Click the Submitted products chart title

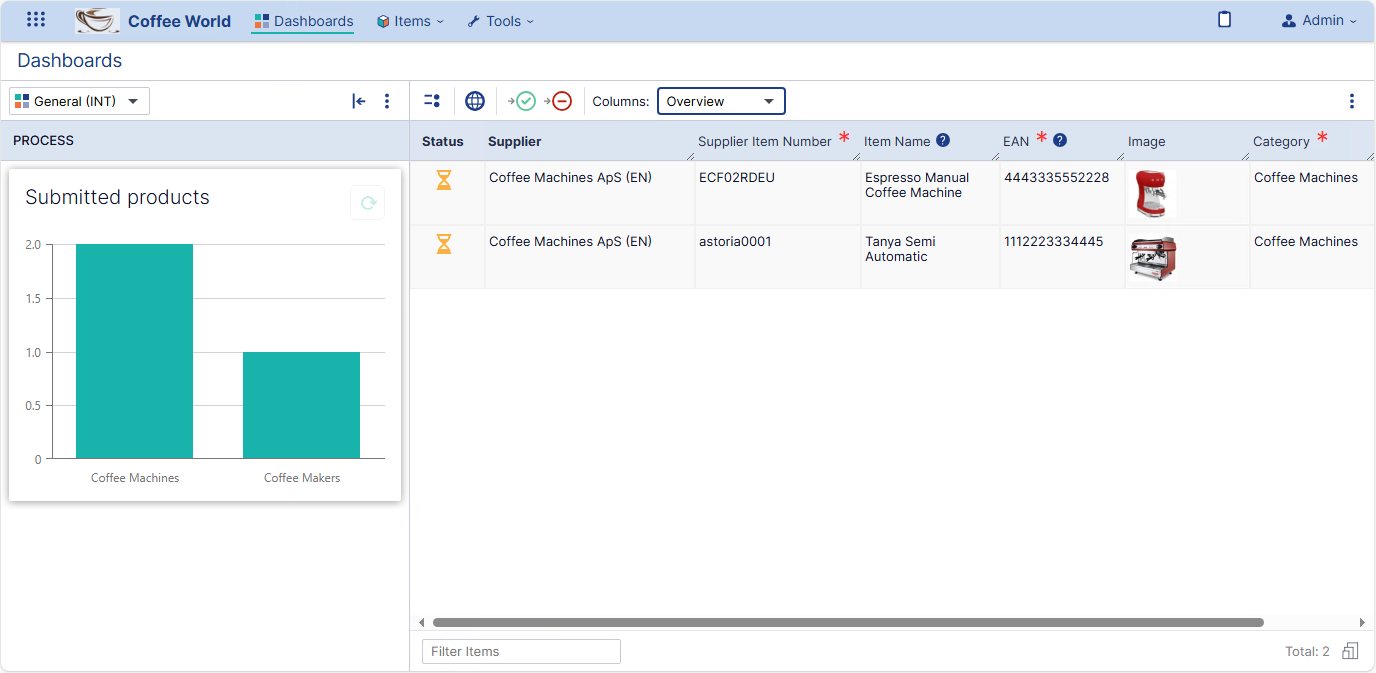117,197
